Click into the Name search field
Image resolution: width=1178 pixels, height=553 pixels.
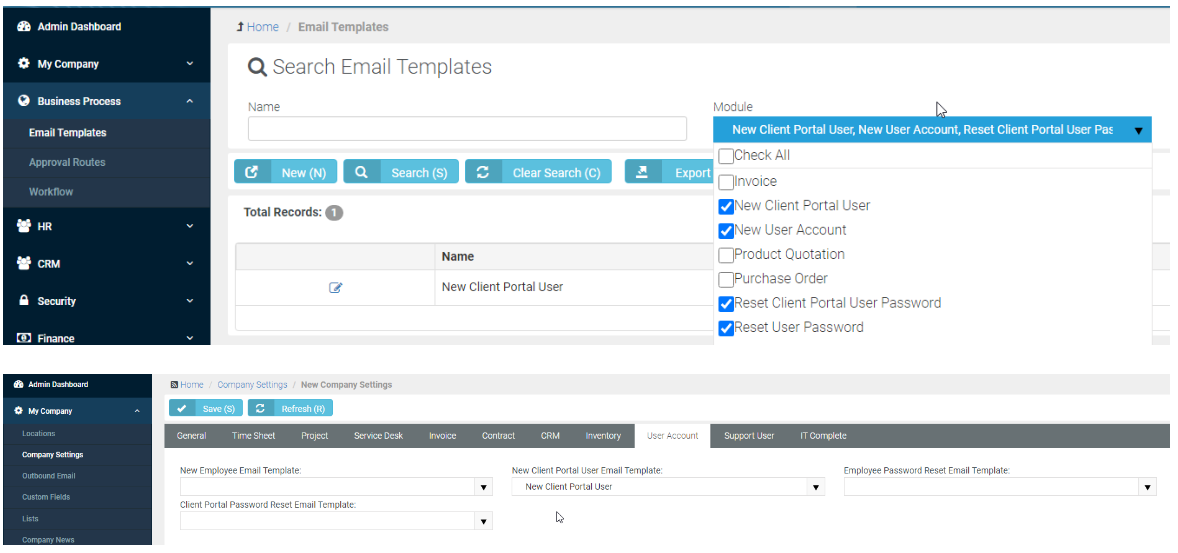[x=467, y=129]
